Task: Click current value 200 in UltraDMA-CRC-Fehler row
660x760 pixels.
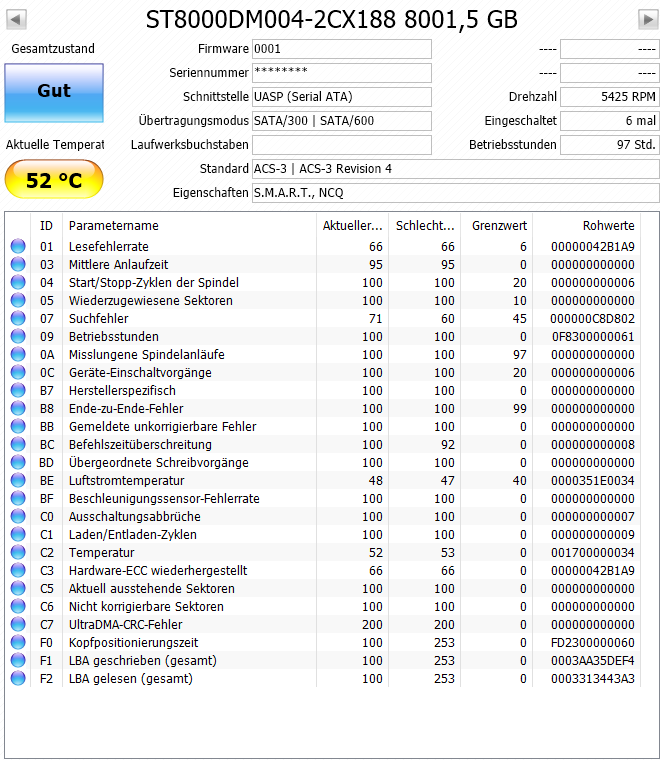Action: coord(372,625)
